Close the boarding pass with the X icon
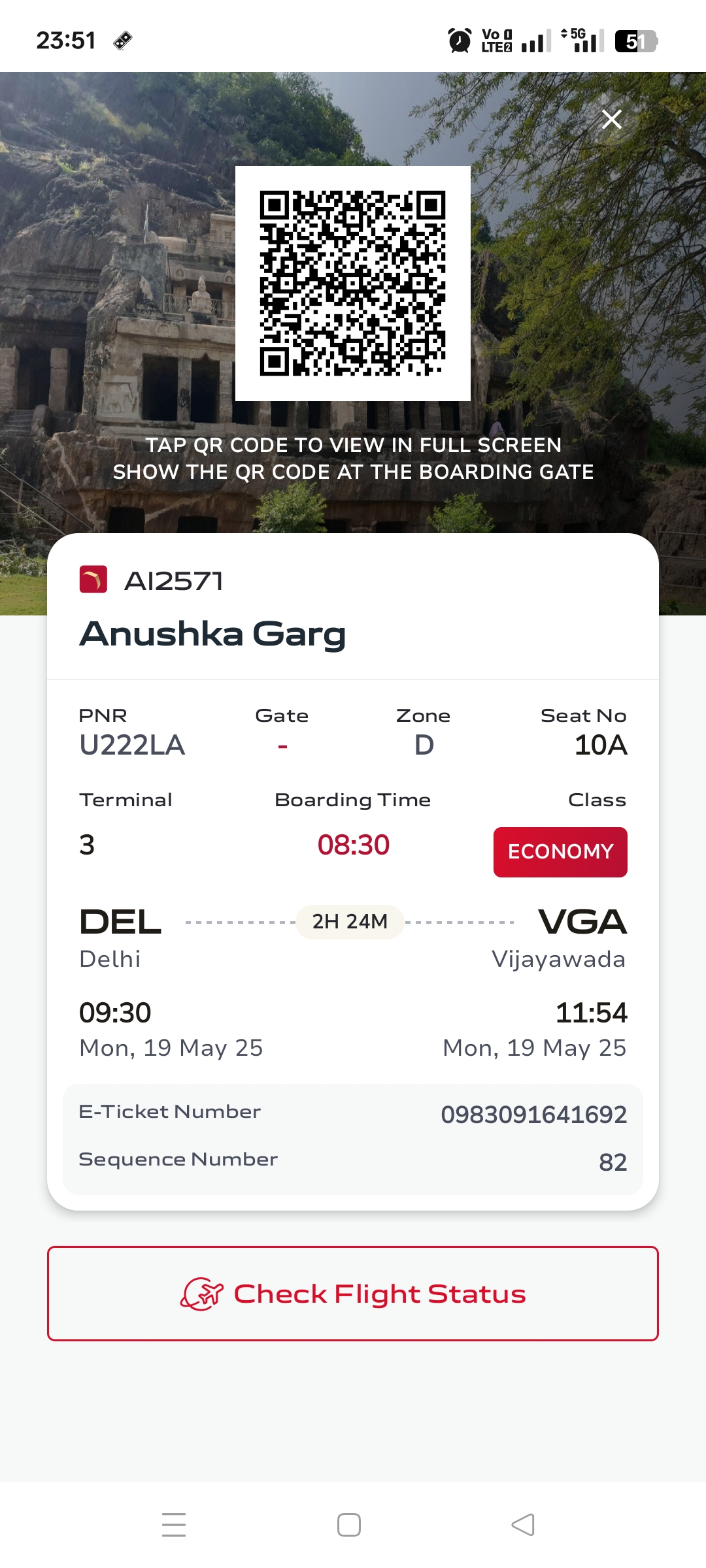The width and height of the screenshot is (706, 1568). (x=611, y=119)
